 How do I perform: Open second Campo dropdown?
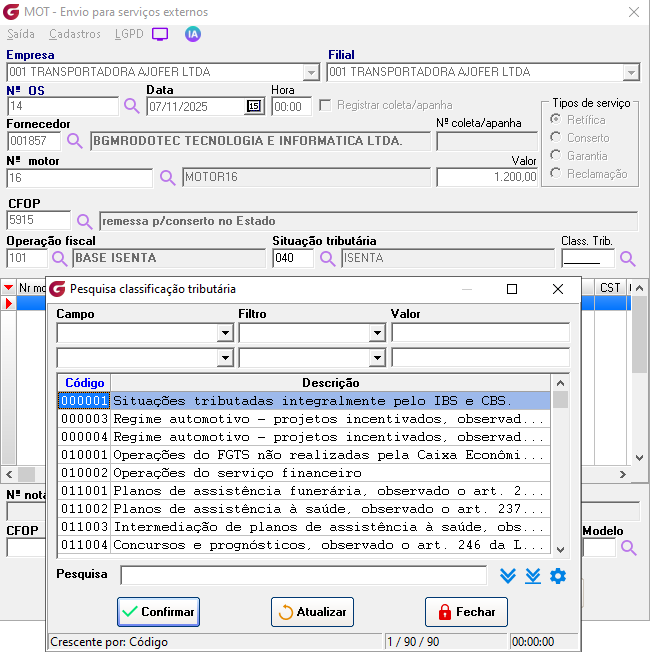point(225,358)
